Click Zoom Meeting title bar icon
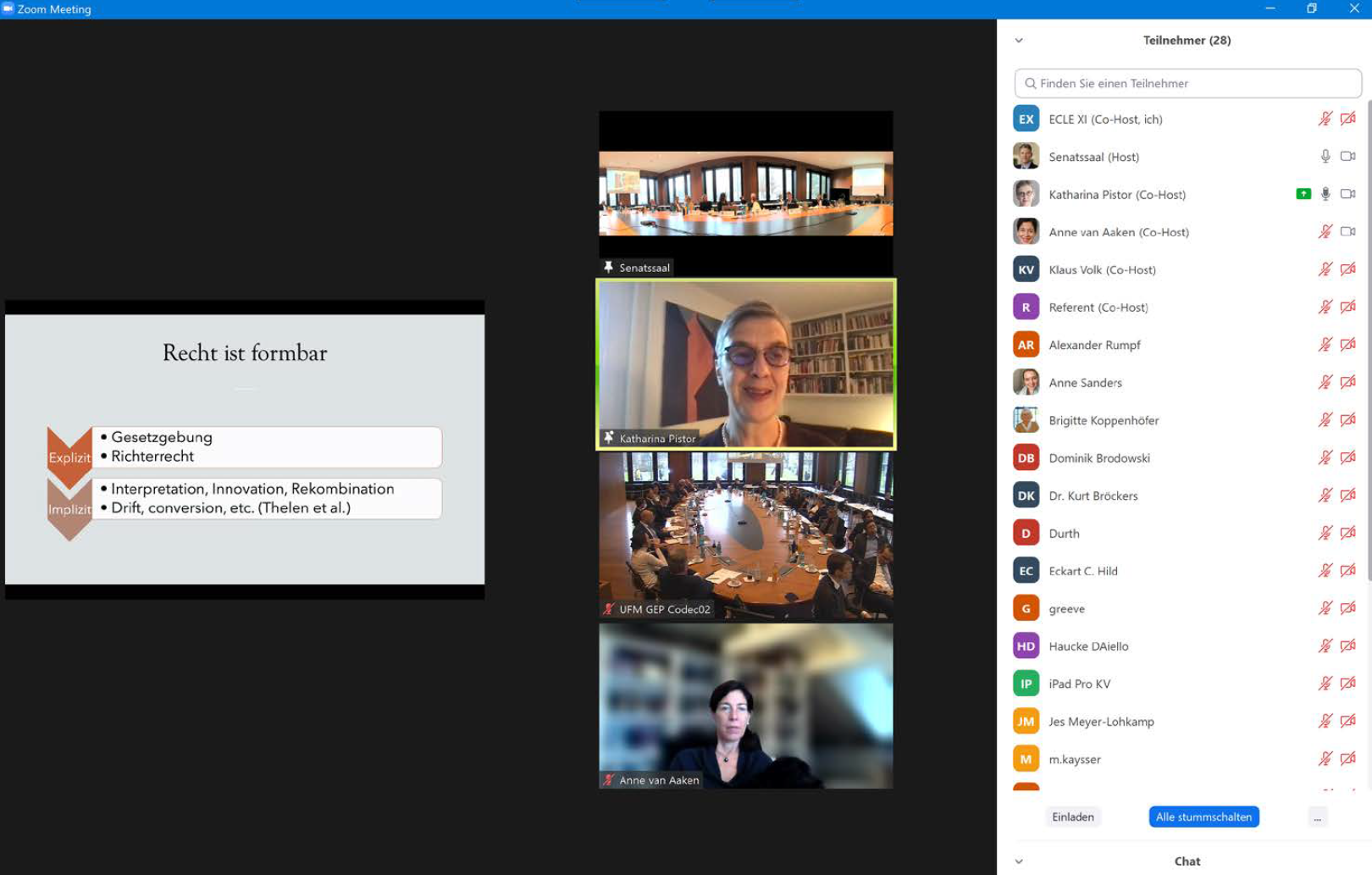This screenshot has width=1372, height=875. pyautogui.click(x=8, y=8)
